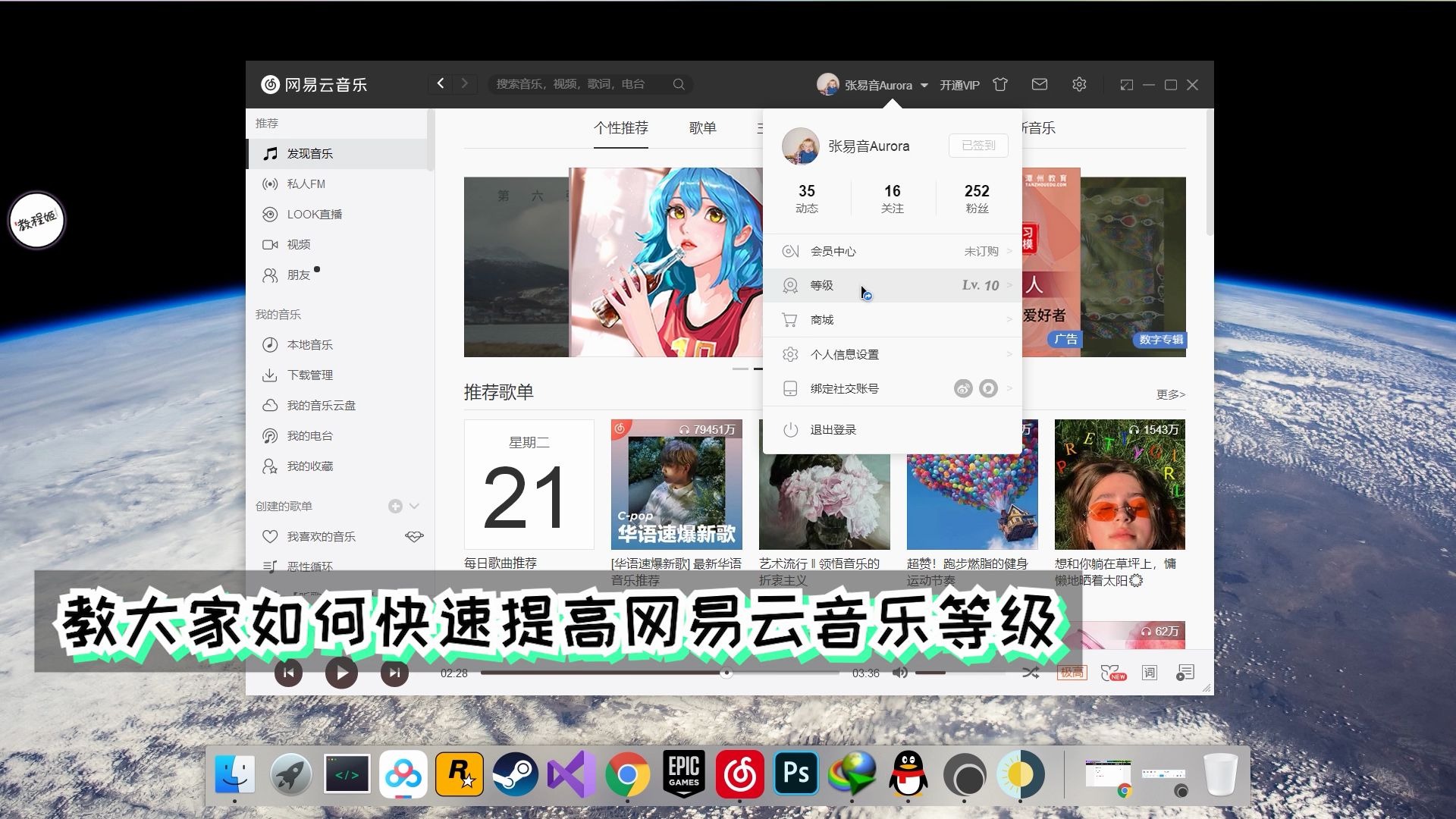
Task: Open the playlist queue icon
Action: click(x=1185, y=673)
